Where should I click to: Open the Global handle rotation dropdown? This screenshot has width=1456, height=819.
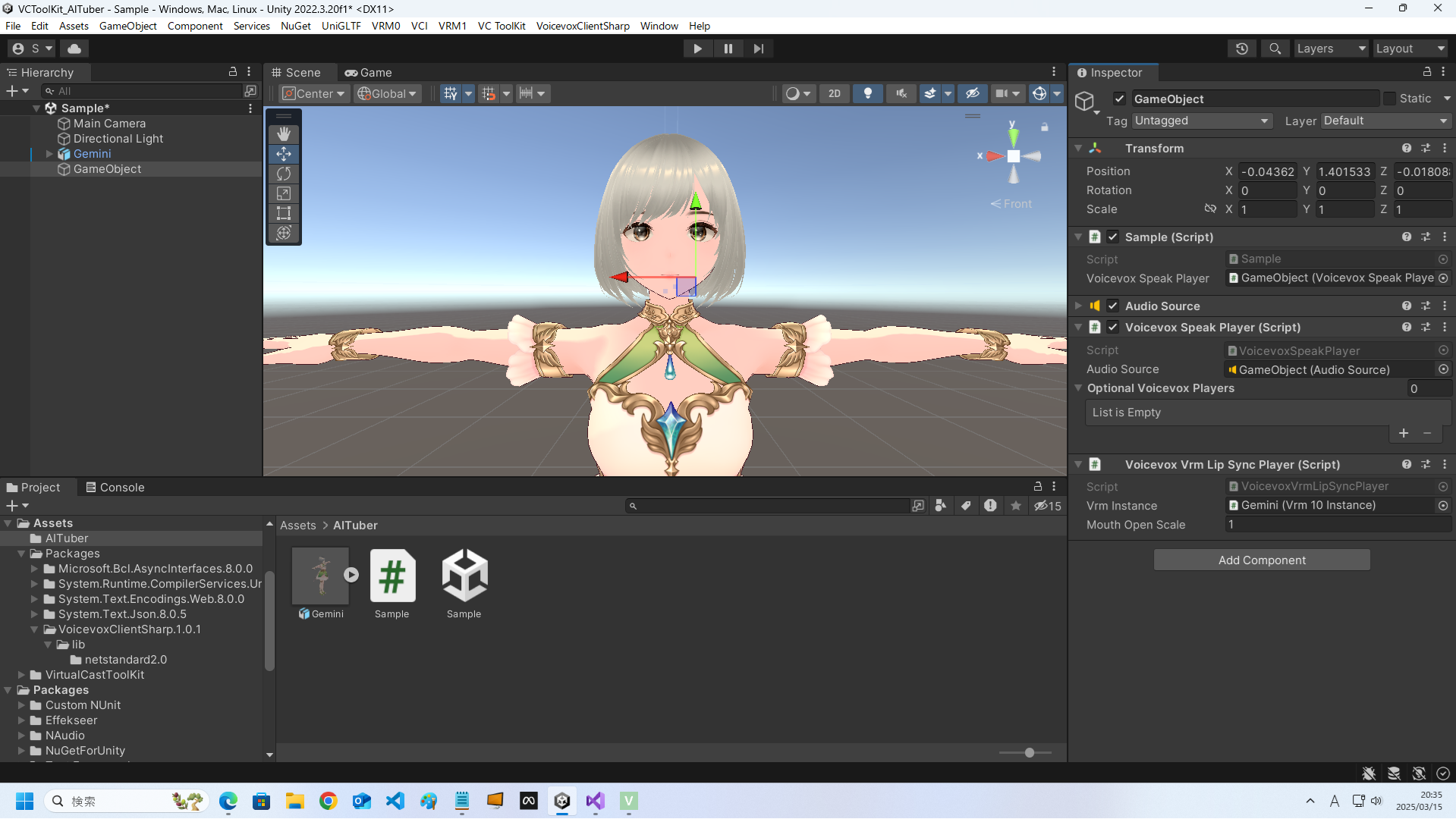387,93
